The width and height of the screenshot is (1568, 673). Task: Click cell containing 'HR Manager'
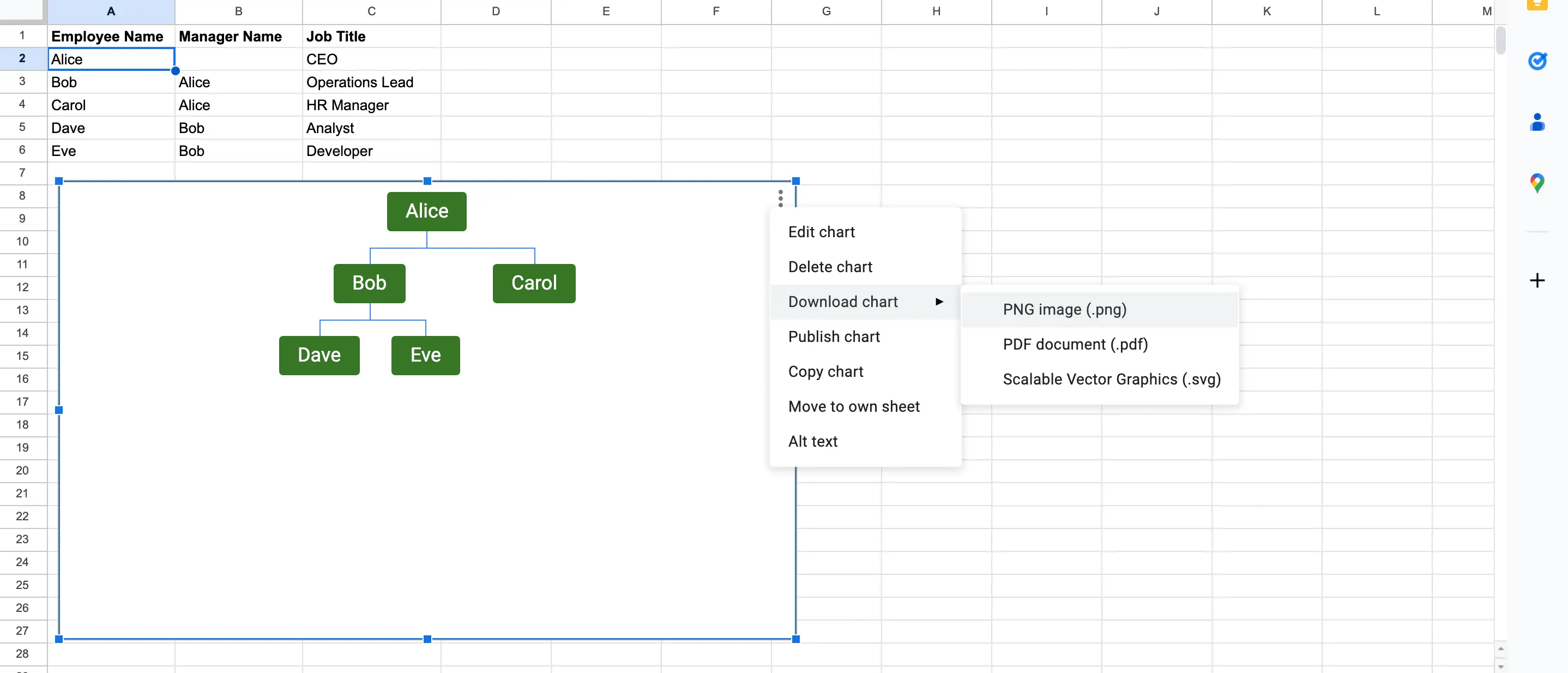371,105
